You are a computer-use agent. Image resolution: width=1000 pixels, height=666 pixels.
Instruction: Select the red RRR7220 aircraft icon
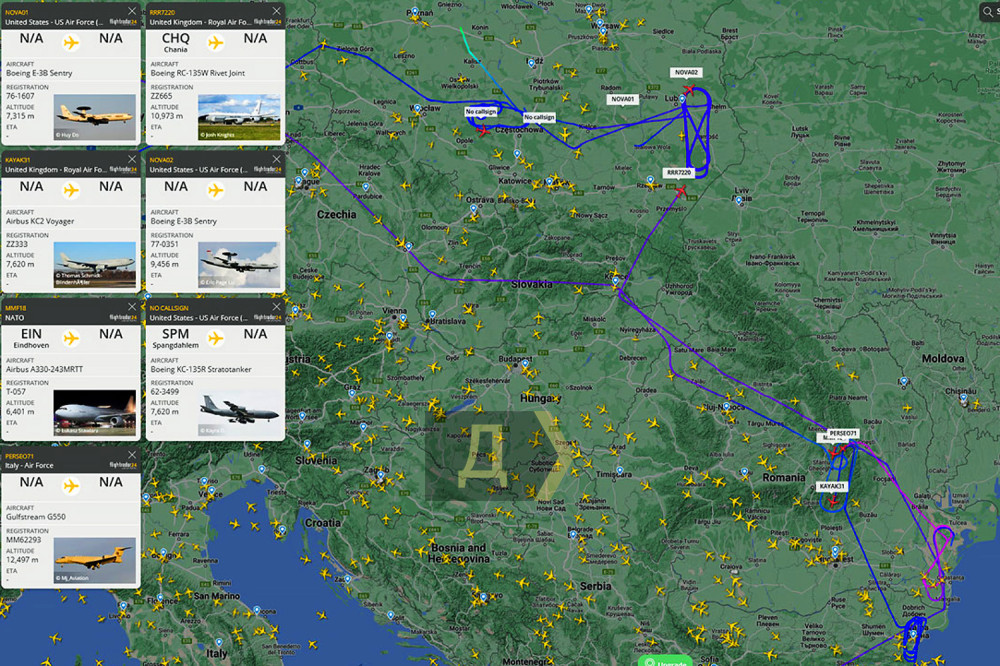click(x=681, y=190)
